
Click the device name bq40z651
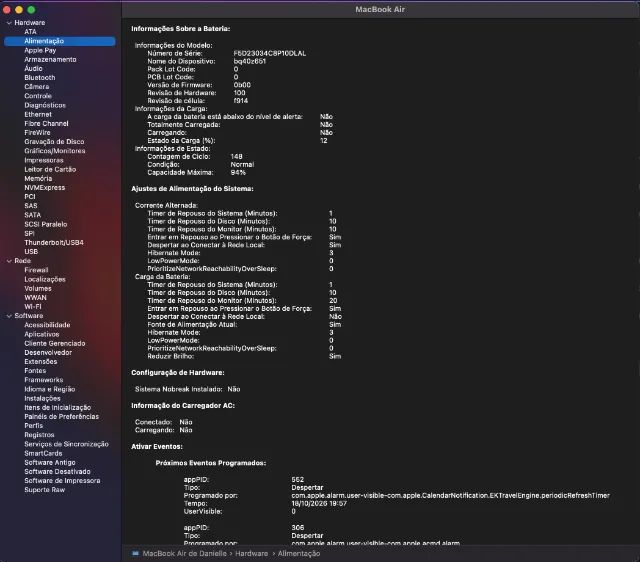250,61
